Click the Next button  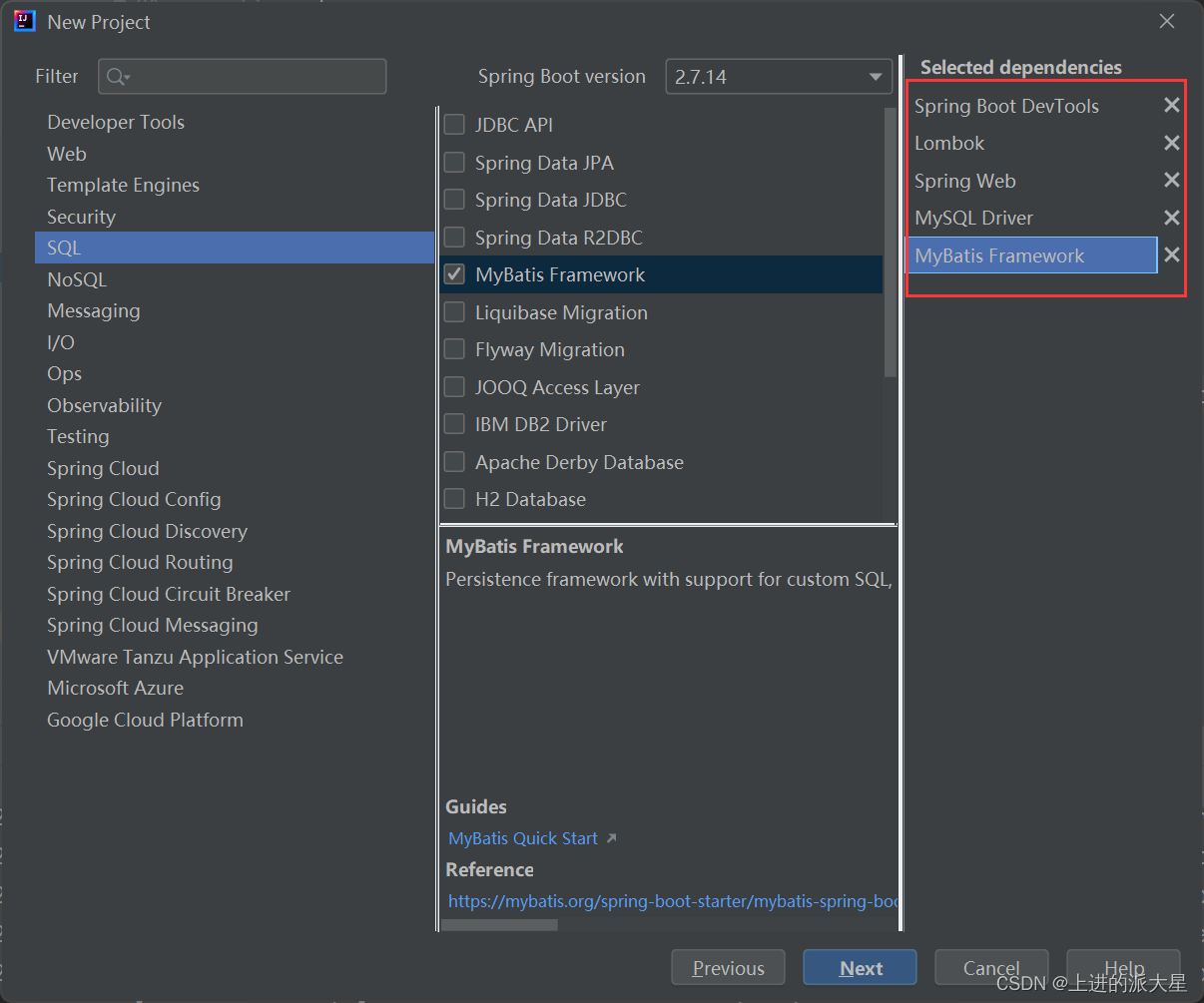coord(860,968)
